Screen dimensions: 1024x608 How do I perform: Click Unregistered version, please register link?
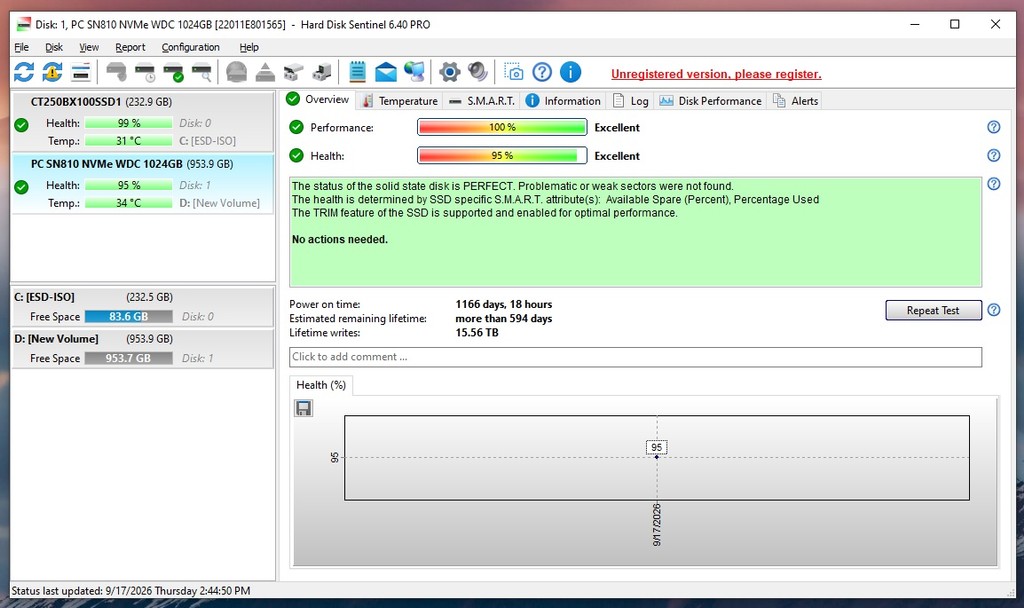tap(716, 74)
